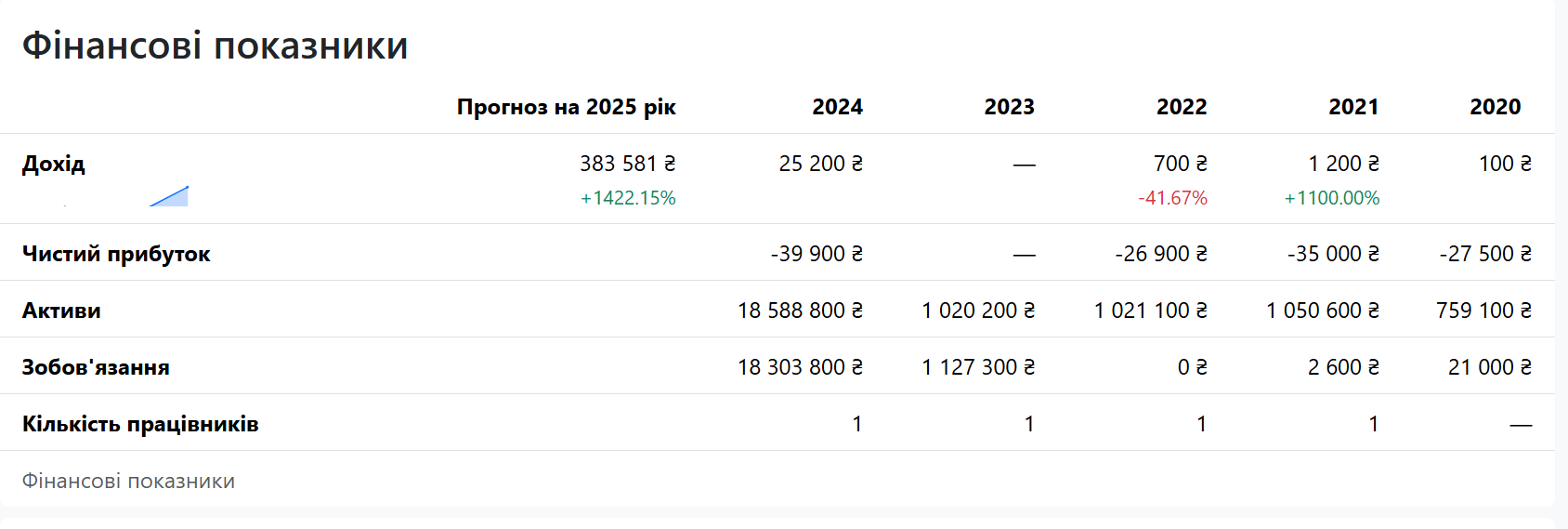Click the 2021 year column header
Screen dimensions: 1568x529
[1353, 107]
